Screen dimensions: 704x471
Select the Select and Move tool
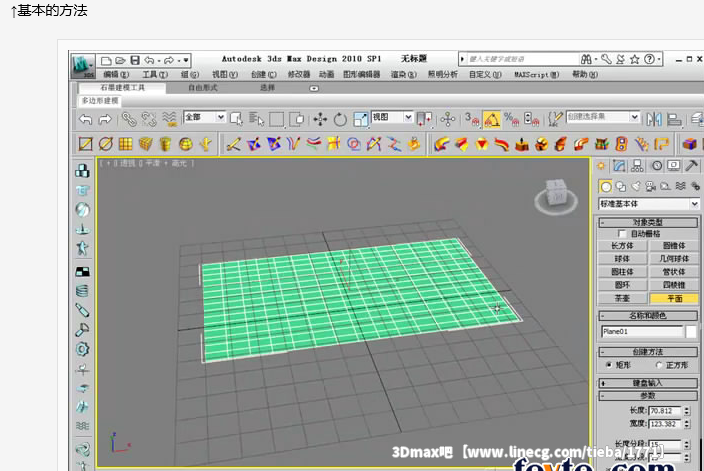(x=320, y=119)
